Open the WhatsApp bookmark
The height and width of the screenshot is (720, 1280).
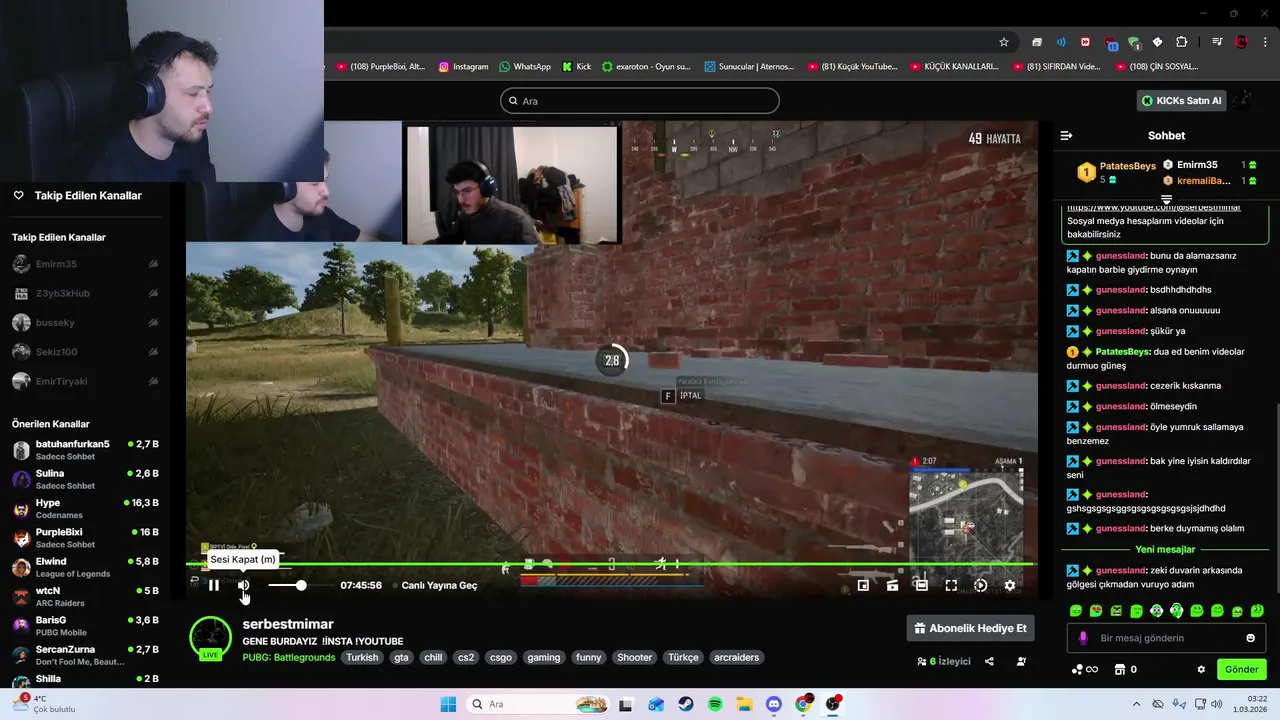click(x=524, y=67)
